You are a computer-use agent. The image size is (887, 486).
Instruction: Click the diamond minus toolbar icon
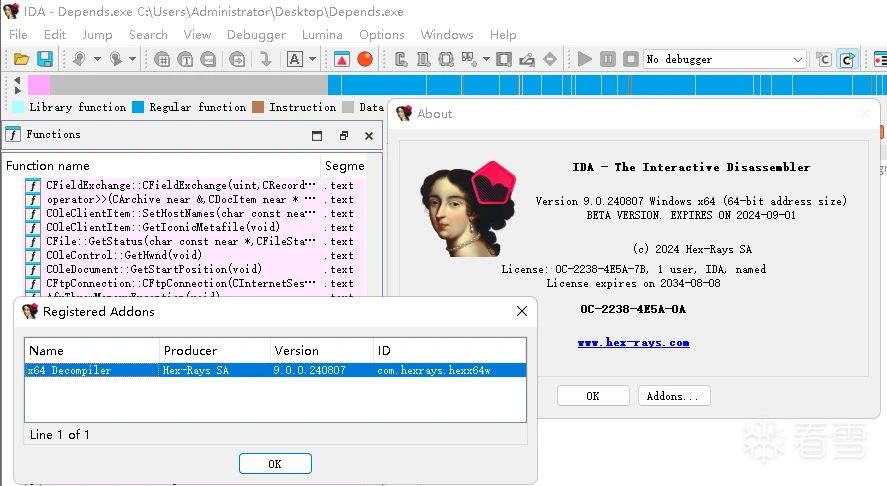pyautogui.click(x=550, y=59)
